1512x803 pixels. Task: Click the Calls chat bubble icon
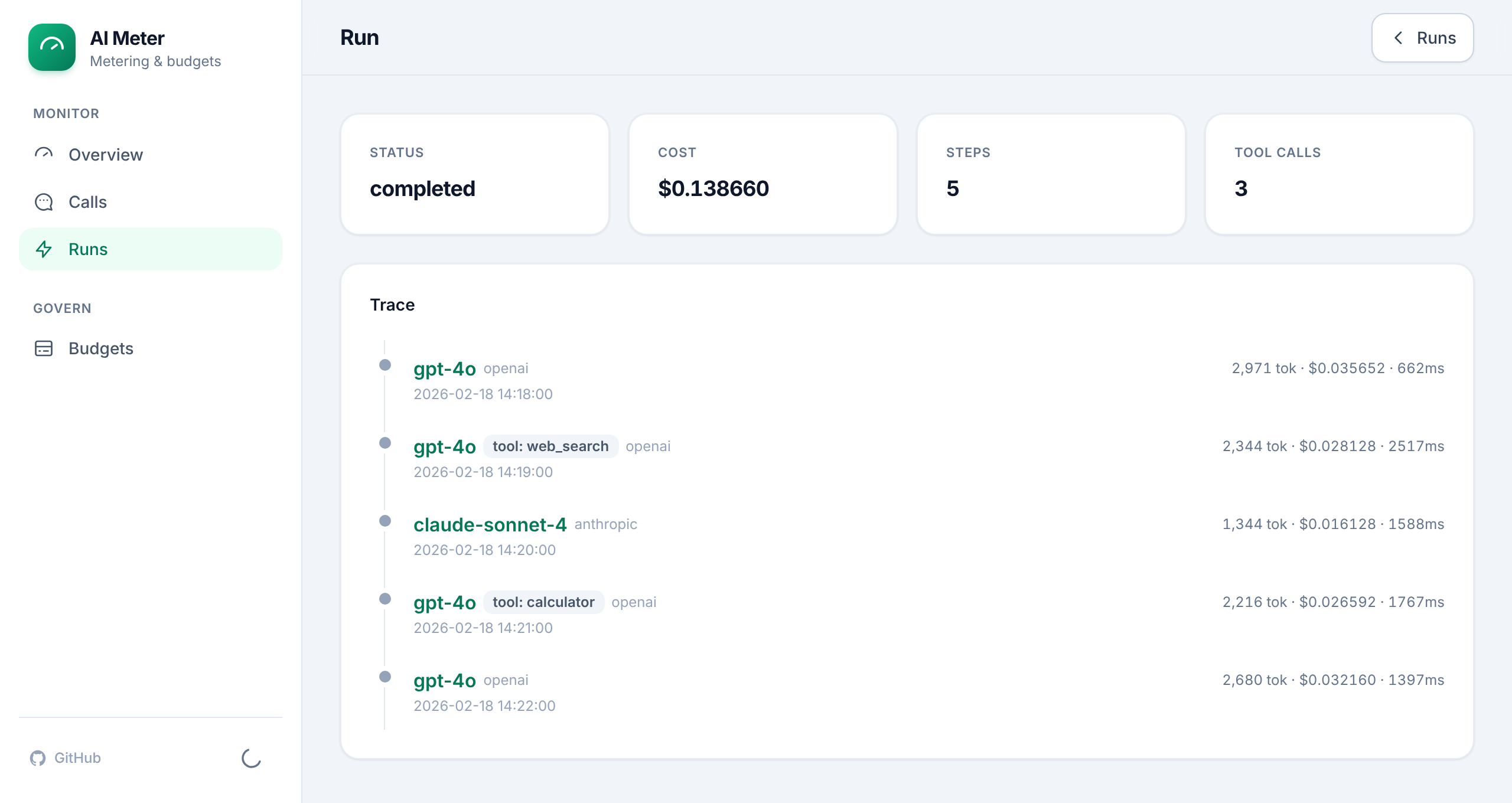tap(44, 202)
